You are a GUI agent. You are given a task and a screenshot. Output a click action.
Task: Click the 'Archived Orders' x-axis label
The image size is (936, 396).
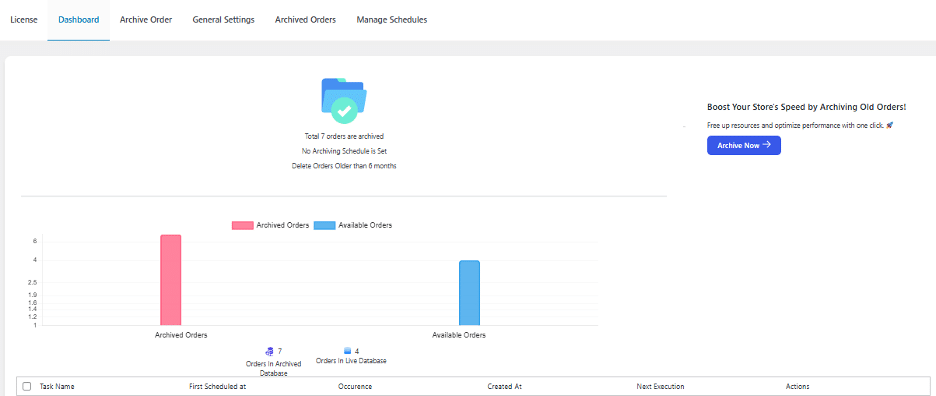pyautogui.click(x=181, y=335)
